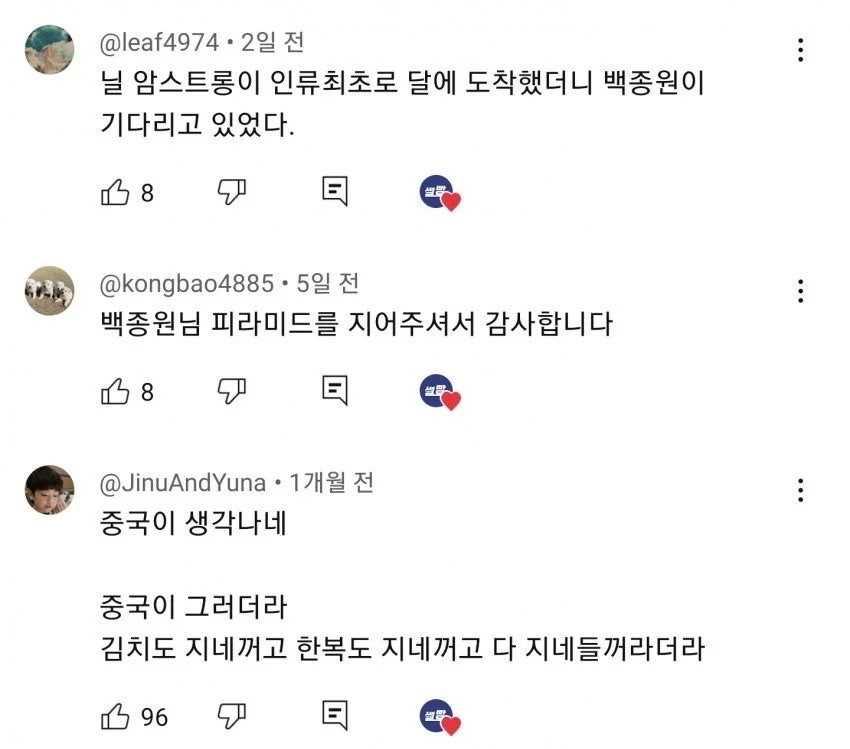Like the @leaf4974 comment
This screenshot has height=749, width=850.
click(x=116, y=192)
